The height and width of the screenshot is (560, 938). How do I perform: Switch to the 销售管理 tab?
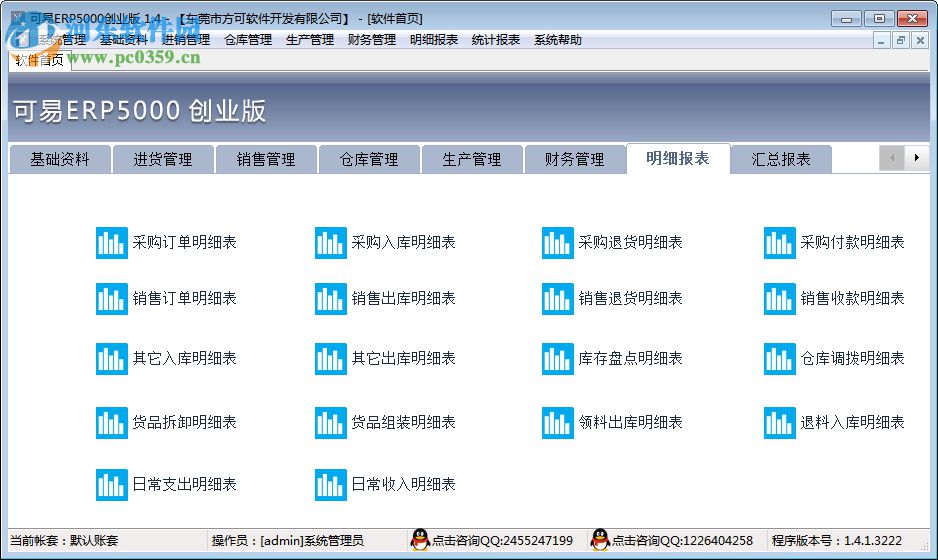pyautogui.click(x=266, y=159)
